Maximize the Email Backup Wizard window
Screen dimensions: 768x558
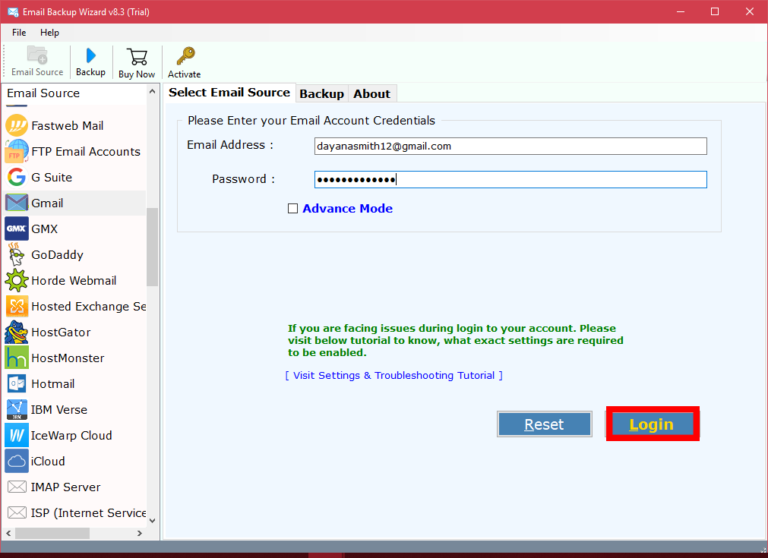click(715, 12)
